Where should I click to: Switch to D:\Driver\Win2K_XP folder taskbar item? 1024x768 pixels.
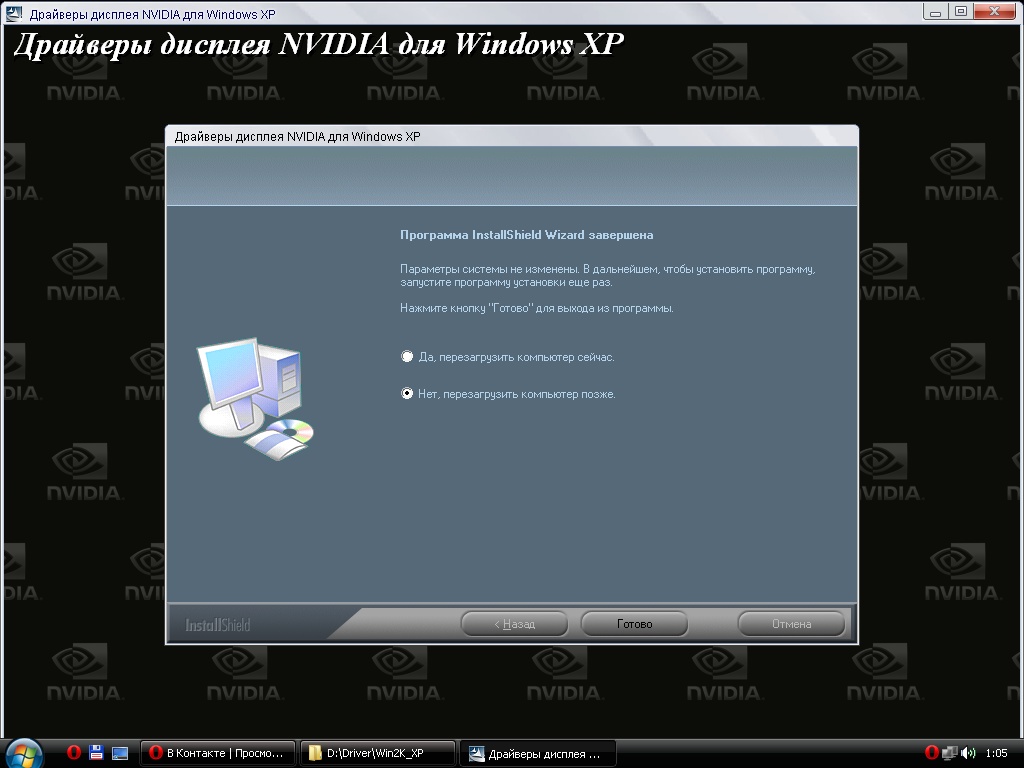377,753
